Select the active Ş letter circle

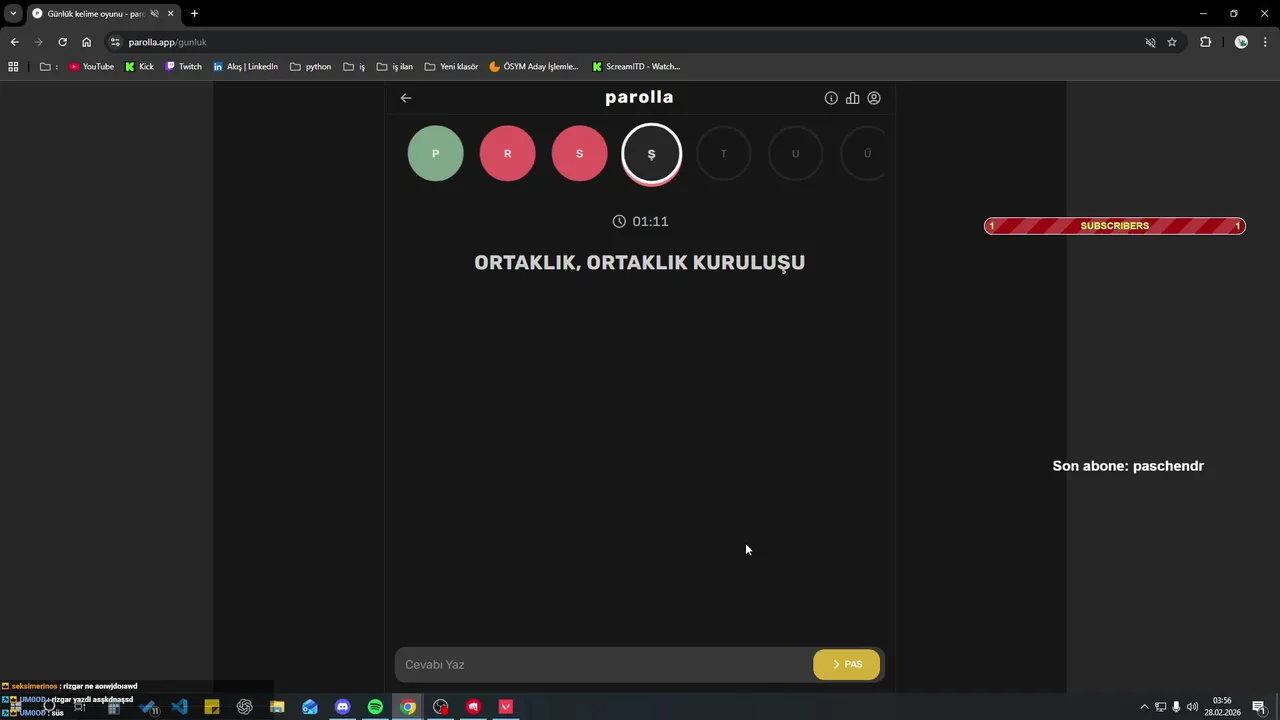point(652,154)
